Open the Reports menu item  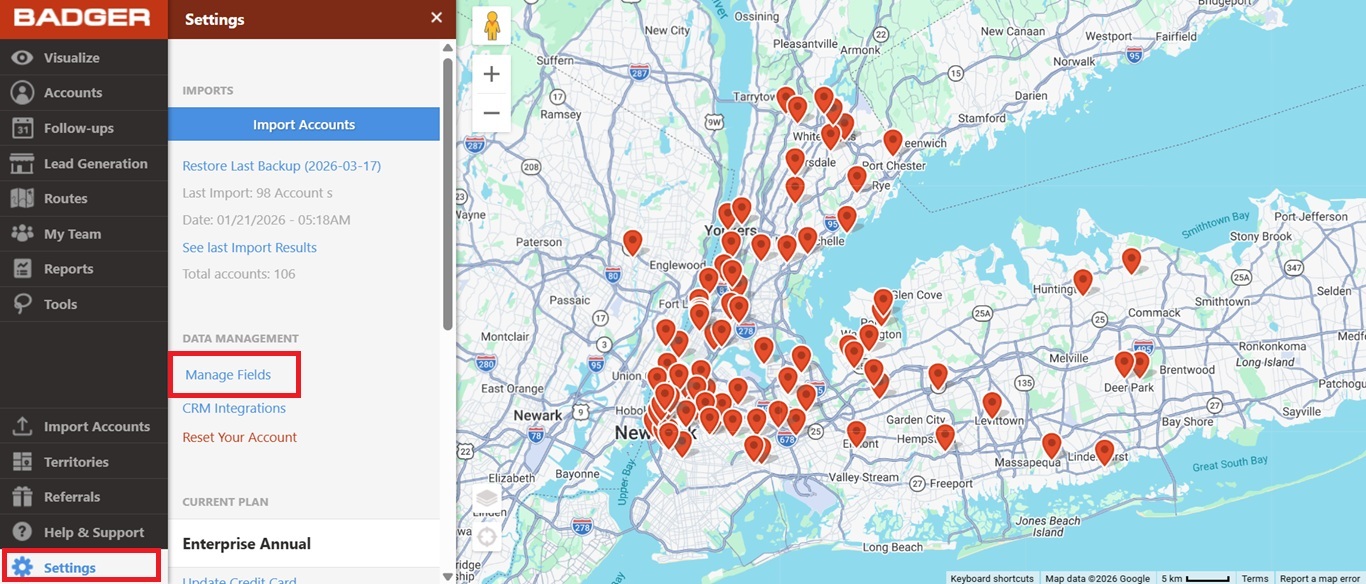click(x=68, y=269)
